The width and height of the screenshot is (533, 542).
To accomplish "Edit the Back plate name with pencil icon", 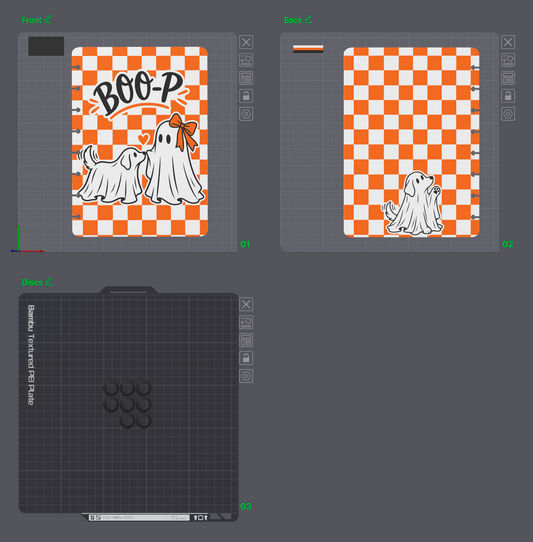I will point(309,19).
